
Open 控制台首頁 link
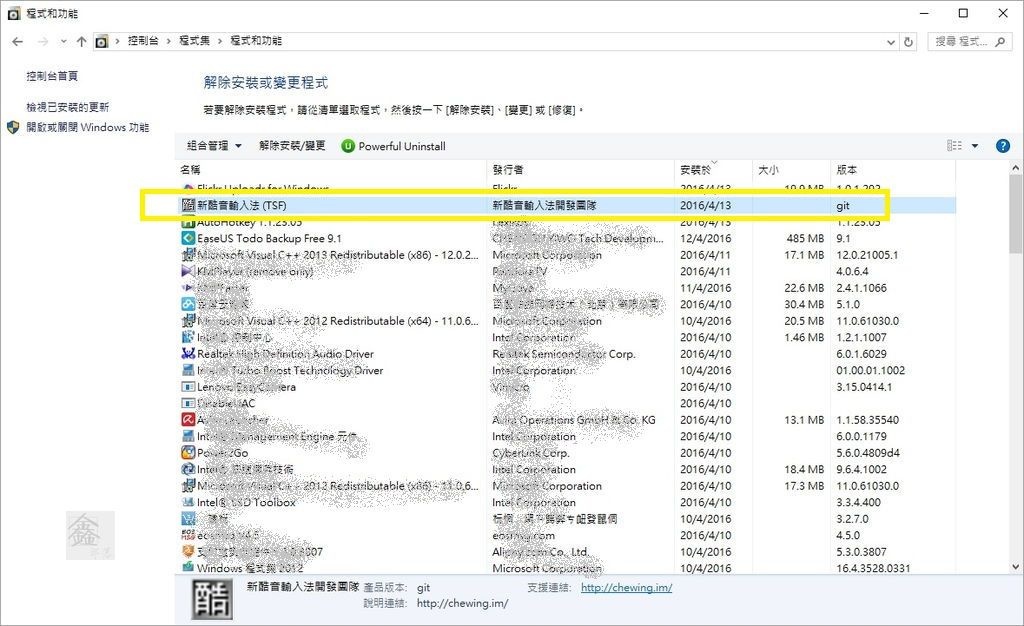pos(52,76)
